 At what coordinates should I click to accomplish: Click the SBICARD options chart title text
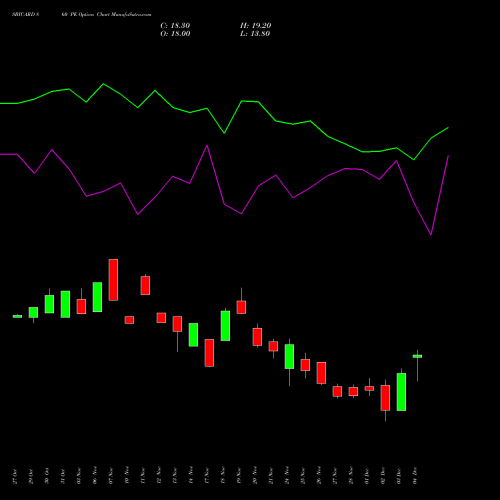(x=81, y=15)
